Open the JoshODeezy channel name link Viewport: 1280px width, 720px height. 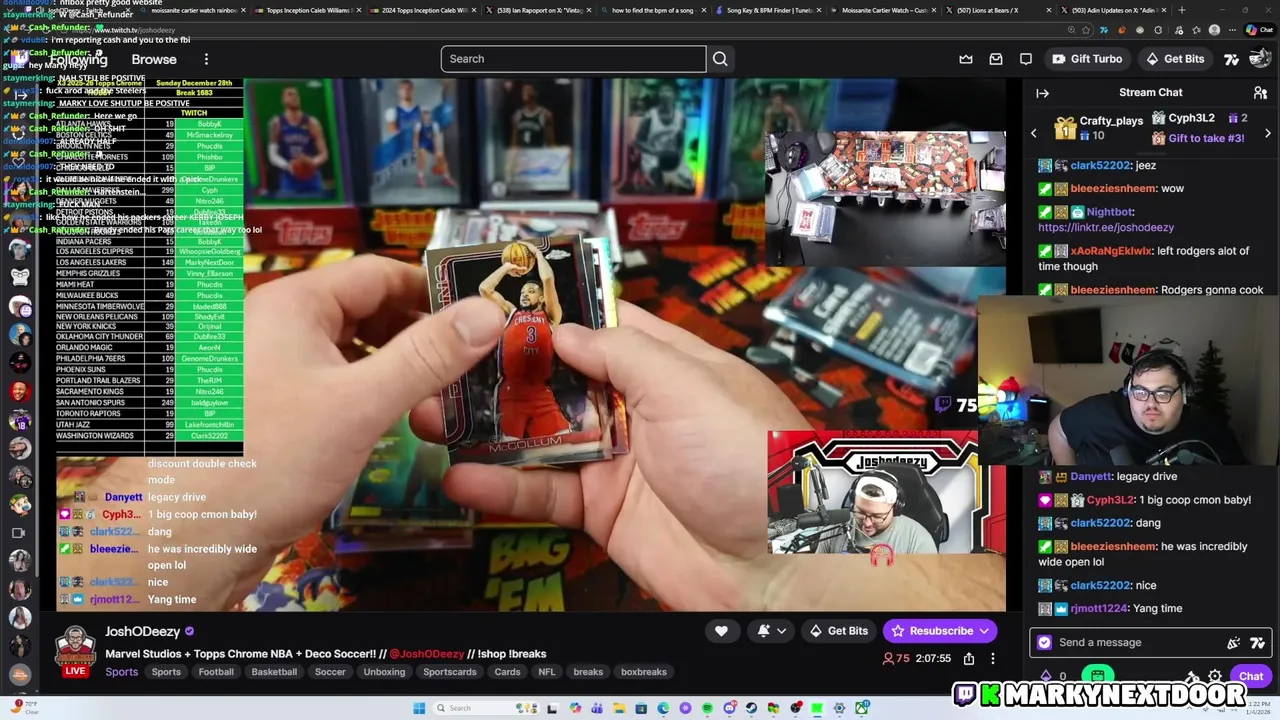142,631
